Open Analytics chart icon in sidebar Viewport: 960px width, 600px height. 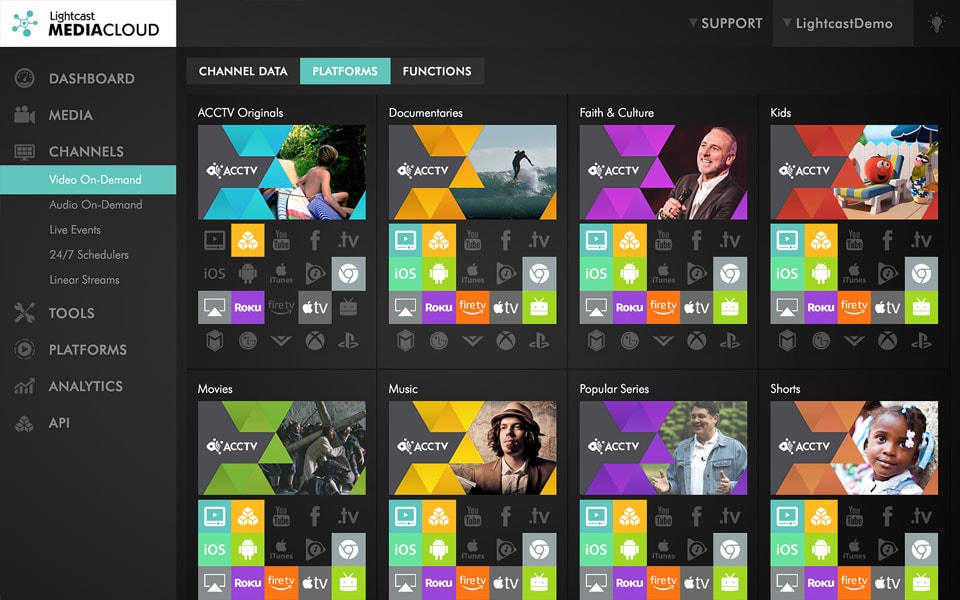point(24,386)
